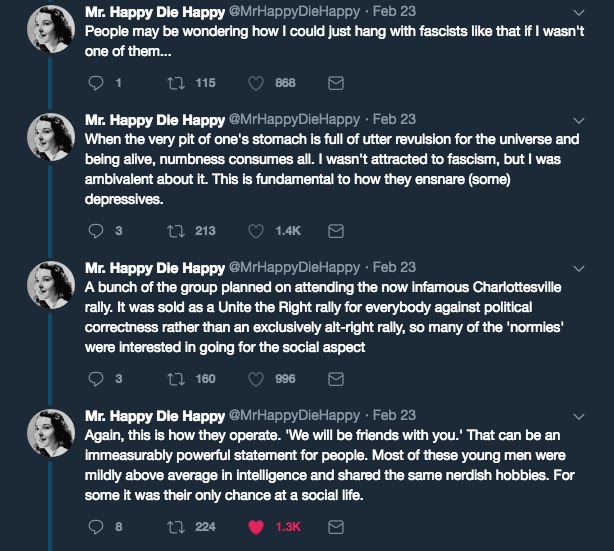Share the 'utter revulsion' tweet via envelope icon
Viewport: 614px width, 551px height.
[336, 231]
